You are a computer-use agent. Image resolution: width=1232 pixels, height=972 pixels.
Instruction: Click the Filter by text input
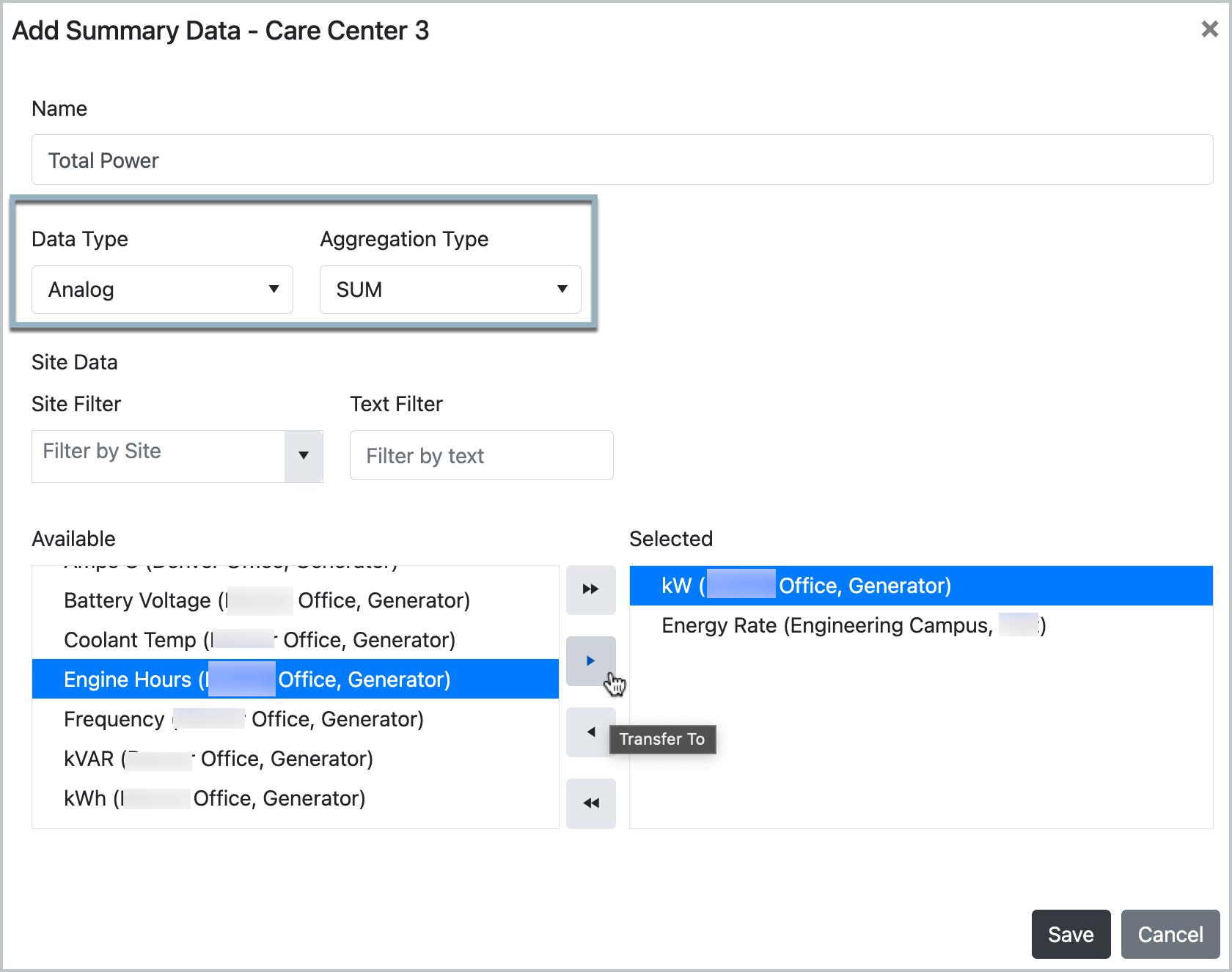[481, 456]
